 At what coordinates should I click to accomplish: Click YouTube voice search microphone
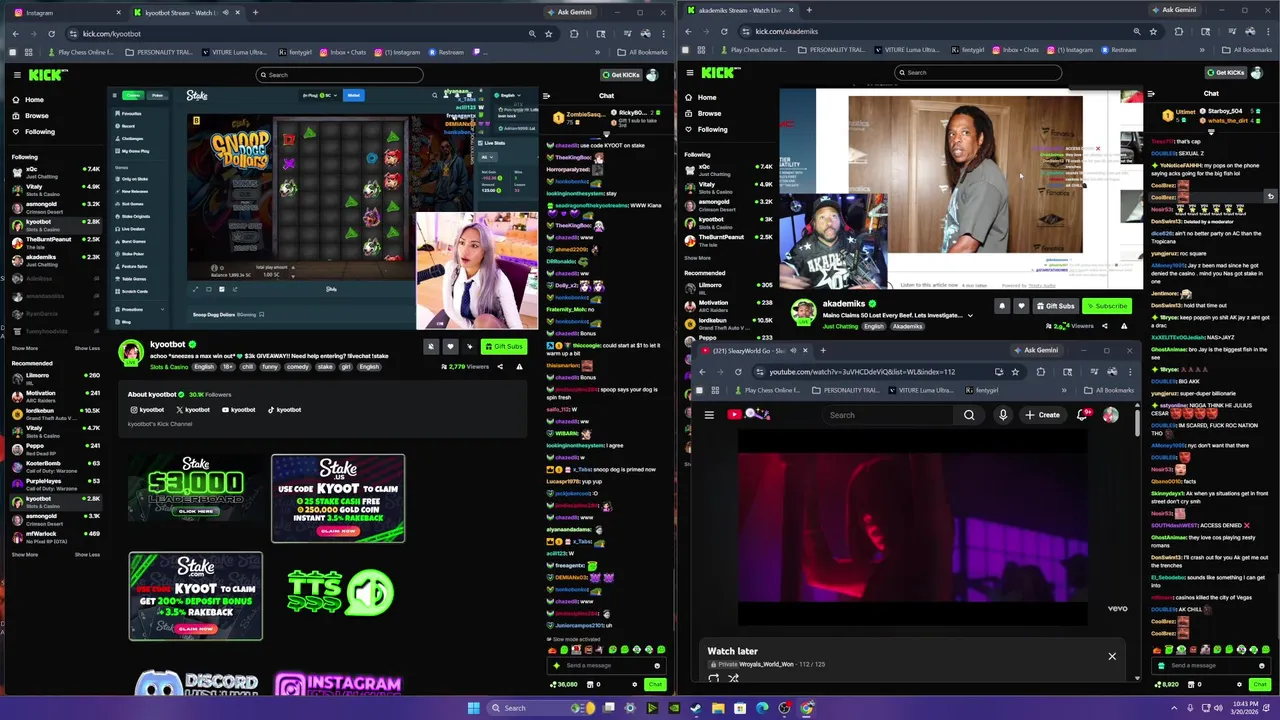coord(1003,415)
